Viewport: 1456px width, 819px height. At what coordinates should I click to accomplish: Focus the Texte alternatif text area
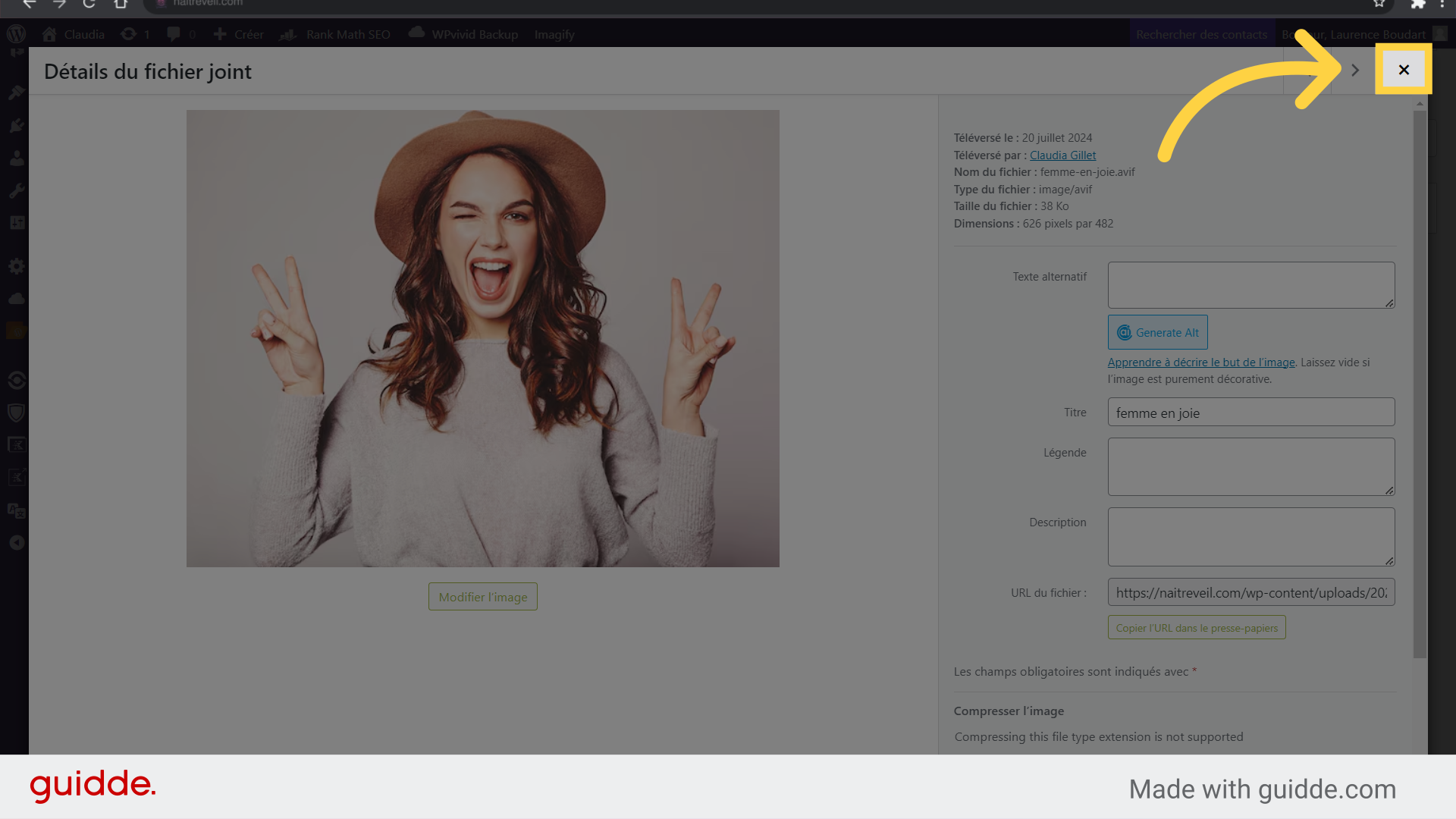tap(1251, 285)
